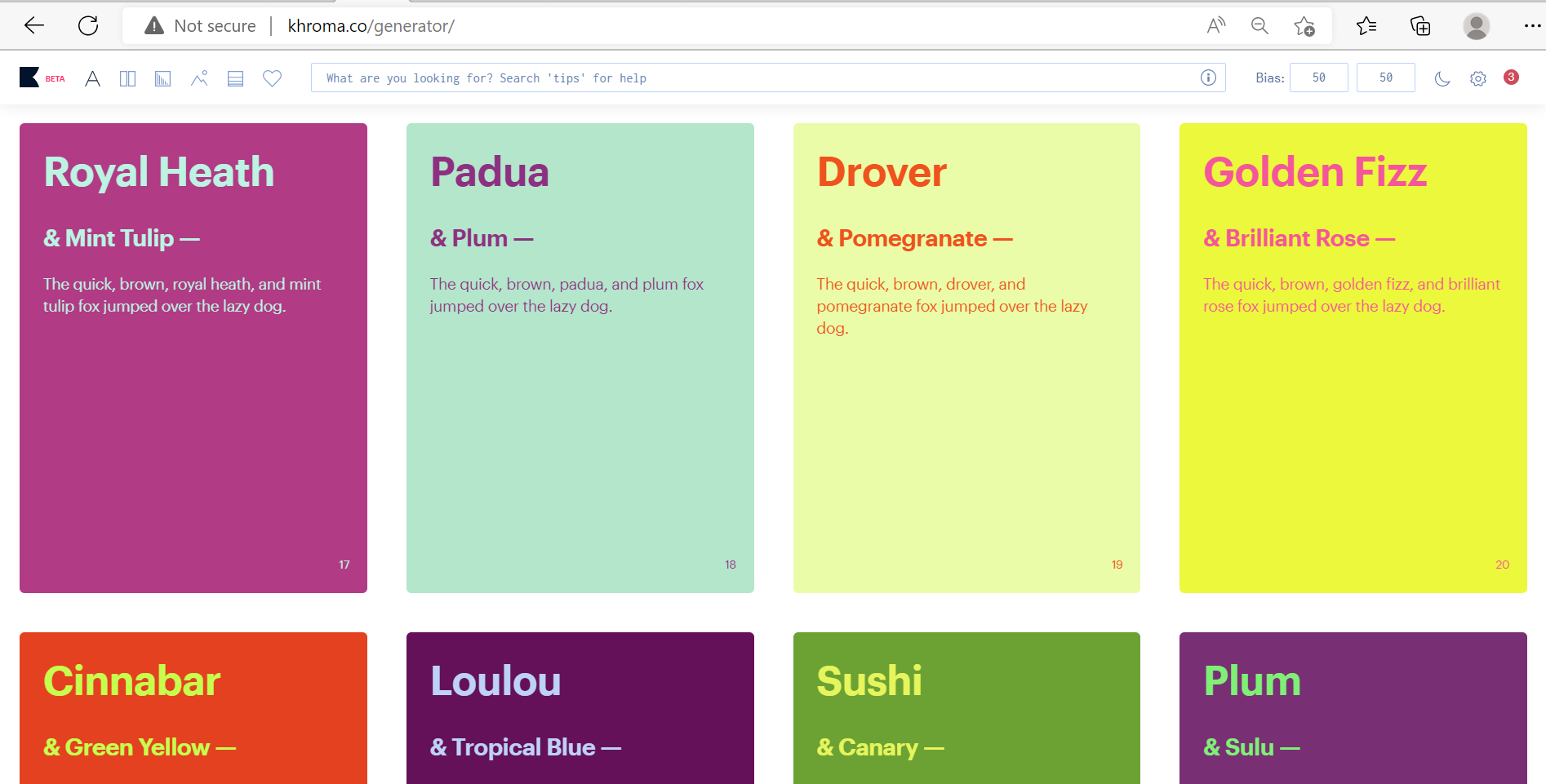Open favorites with the heart icon
1546x784 pixels.
point(272,78)
